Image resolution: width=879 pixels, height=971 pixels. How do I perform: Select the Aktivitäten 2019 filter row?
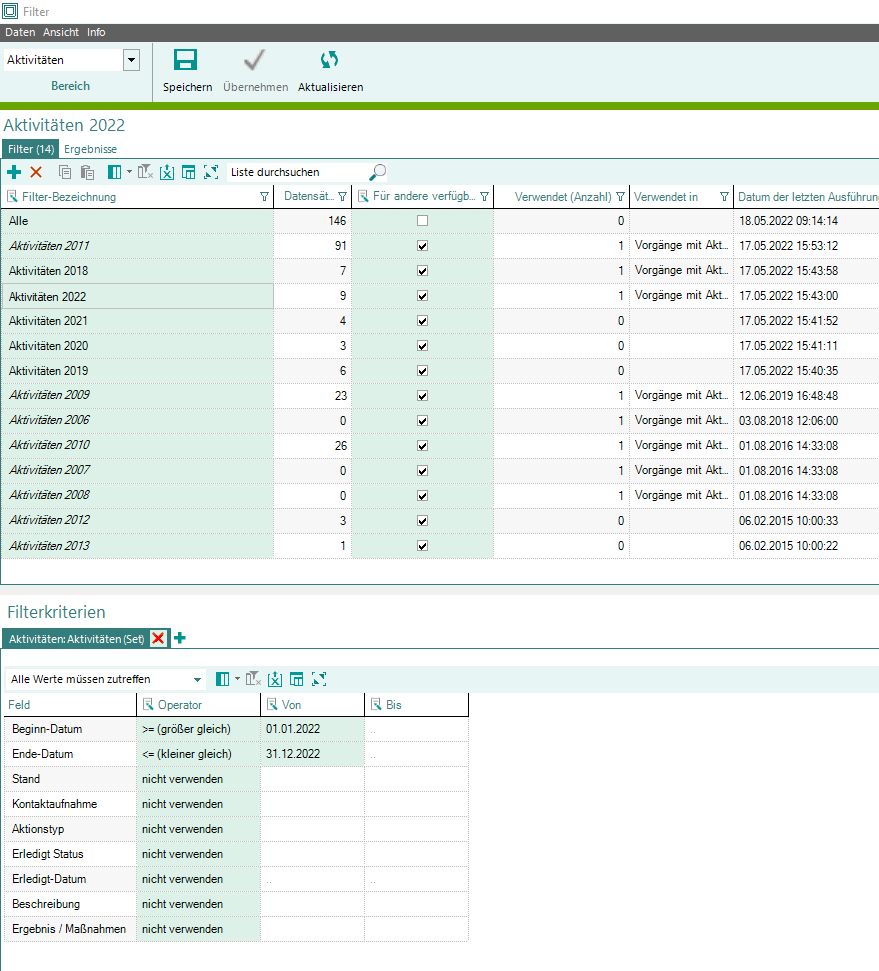pos(137,371)
